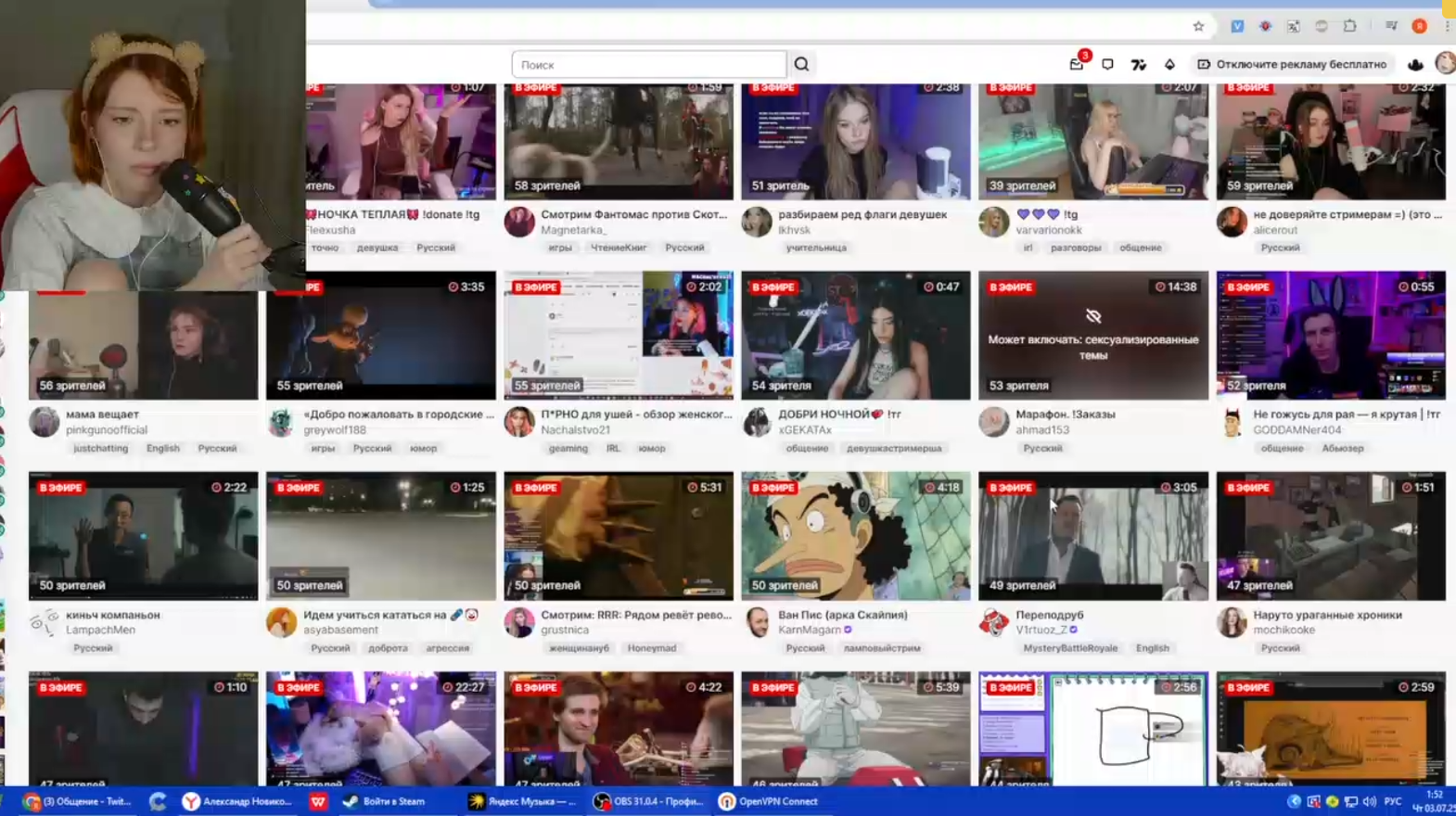The image size is (1456, 816).
Task: Open Yandex Music in the taskbar
Action: pyautogui.click(x=523, y=801)
